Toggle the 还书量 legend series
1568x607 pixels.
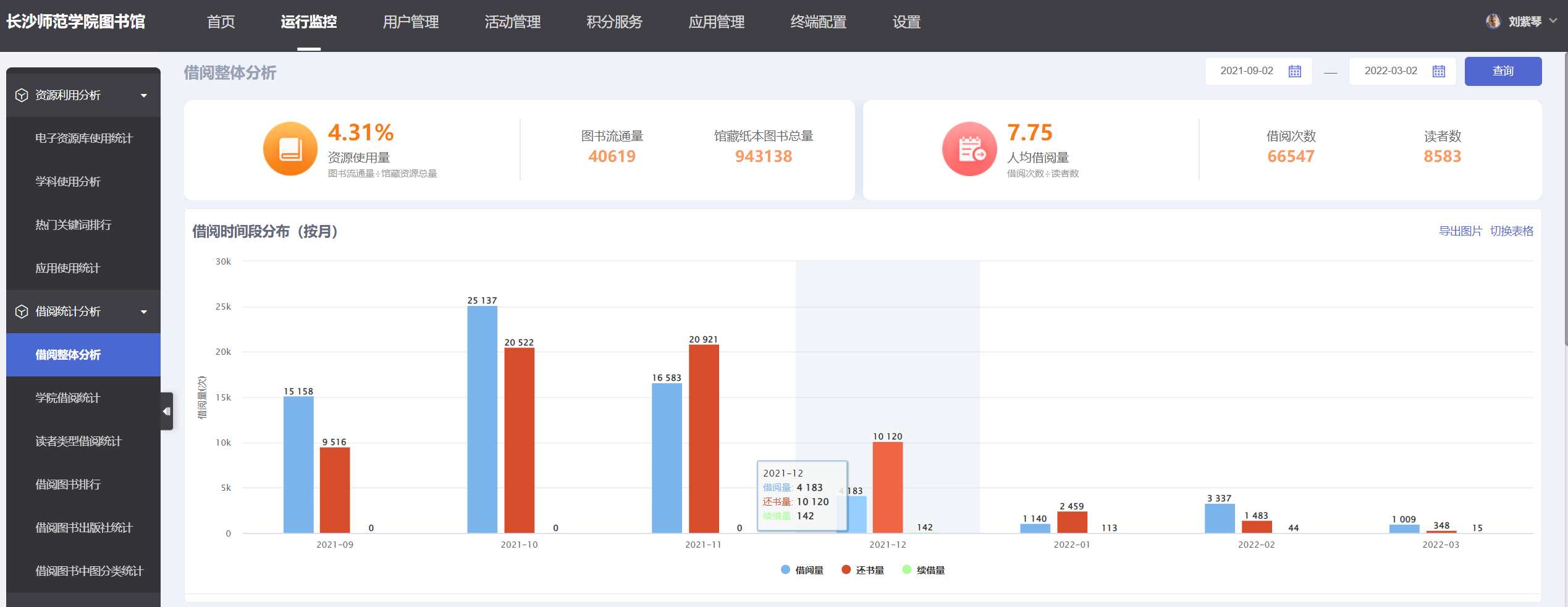point(862,570)
